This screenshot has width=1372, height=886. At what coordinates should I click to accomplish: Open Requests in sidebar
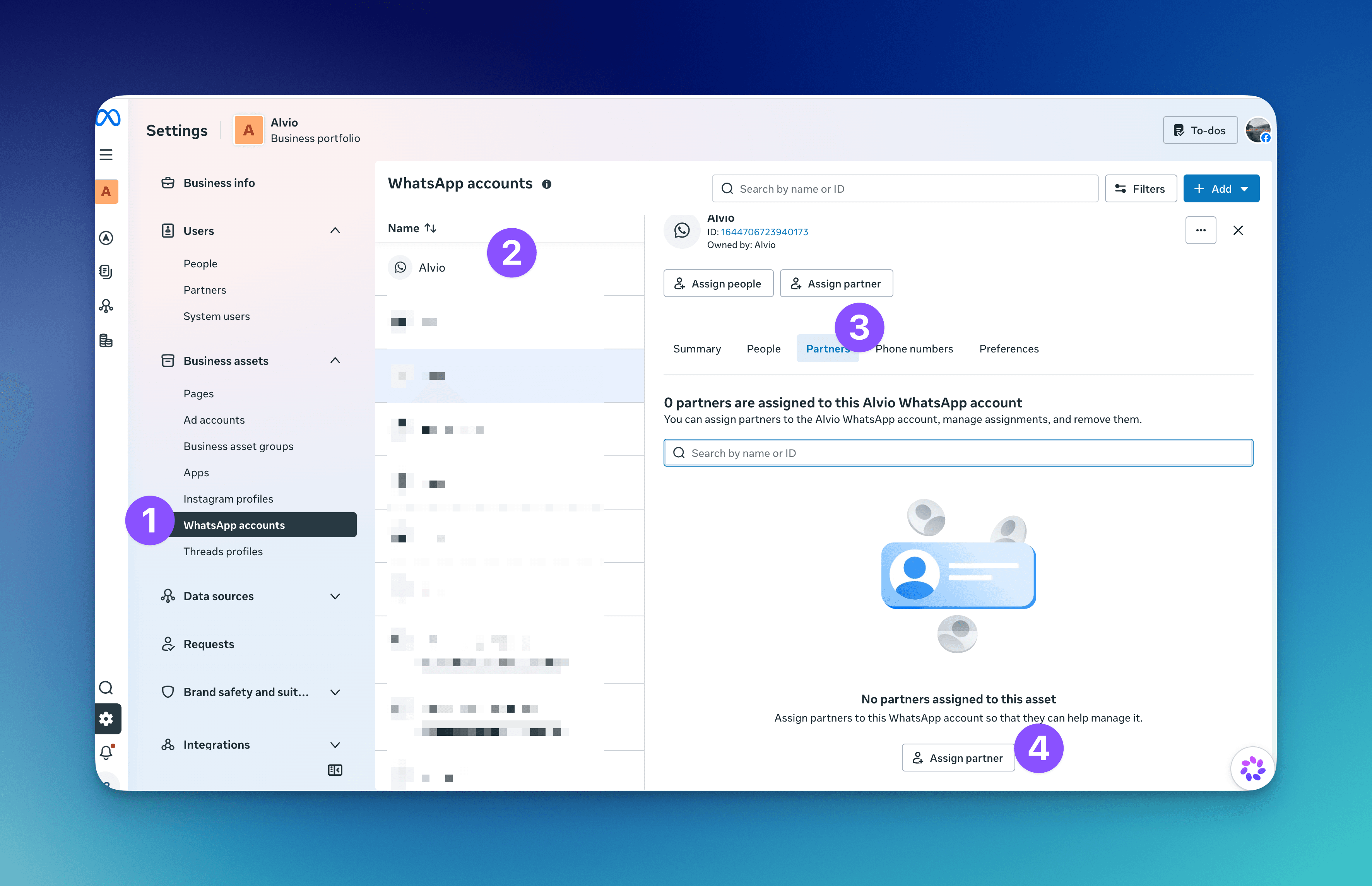pos(208,644)
